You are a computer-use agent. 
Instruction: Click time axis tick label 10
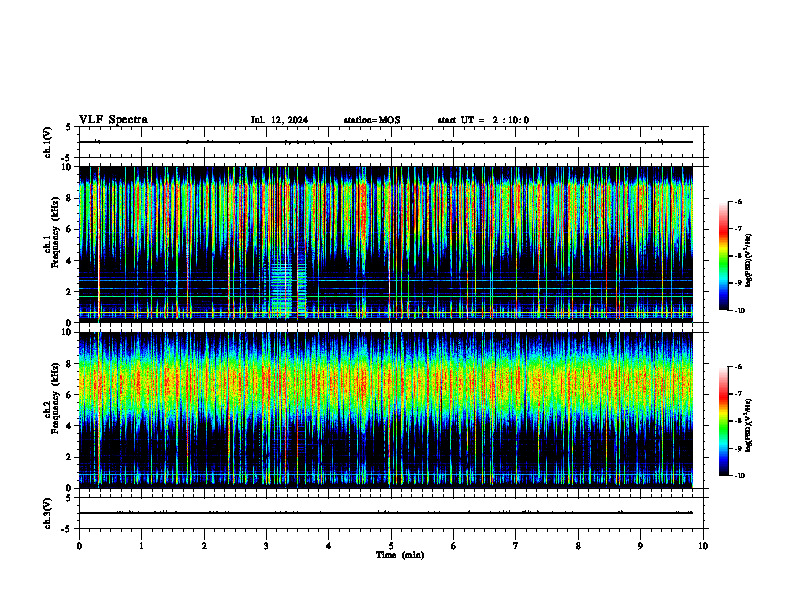703,546
